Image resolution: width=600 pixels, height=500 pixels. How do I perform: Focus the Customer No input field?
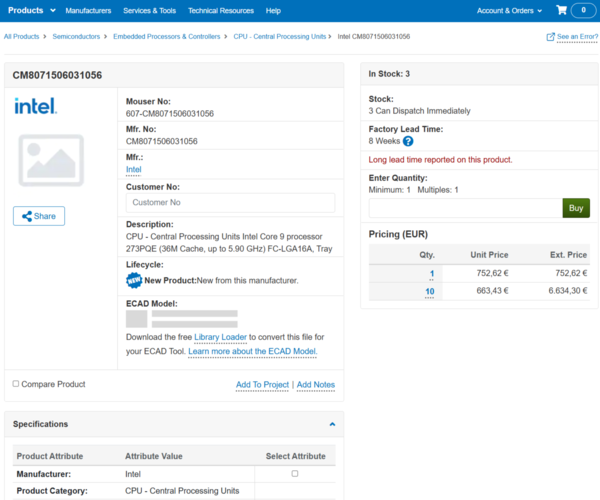(x=230, y=203)
